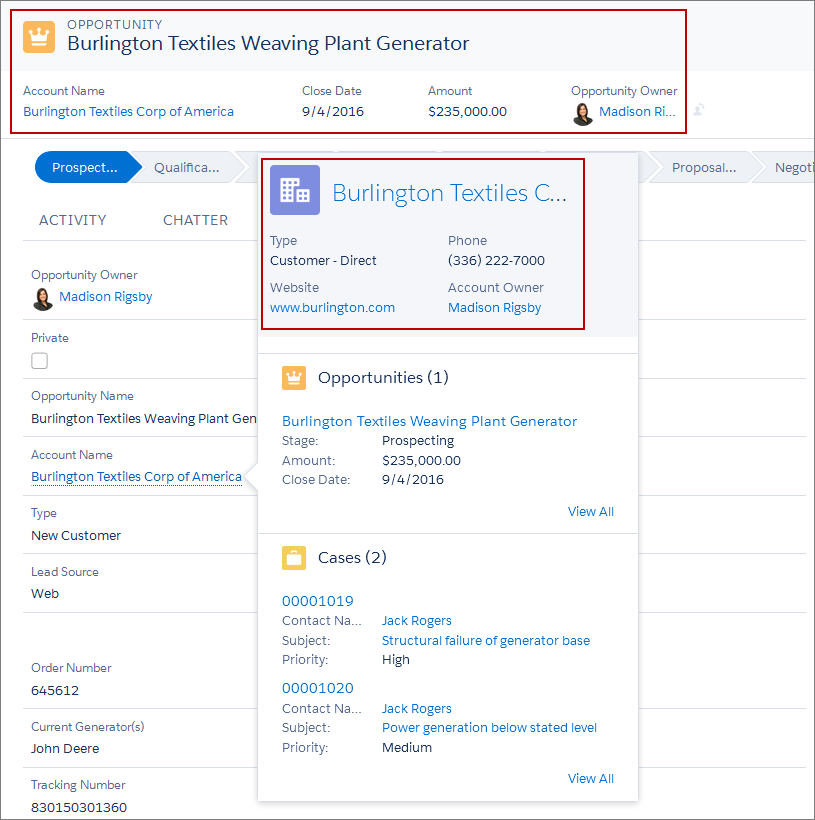Open case 00001019
This screenshot has height=820, width=815.
318,600
